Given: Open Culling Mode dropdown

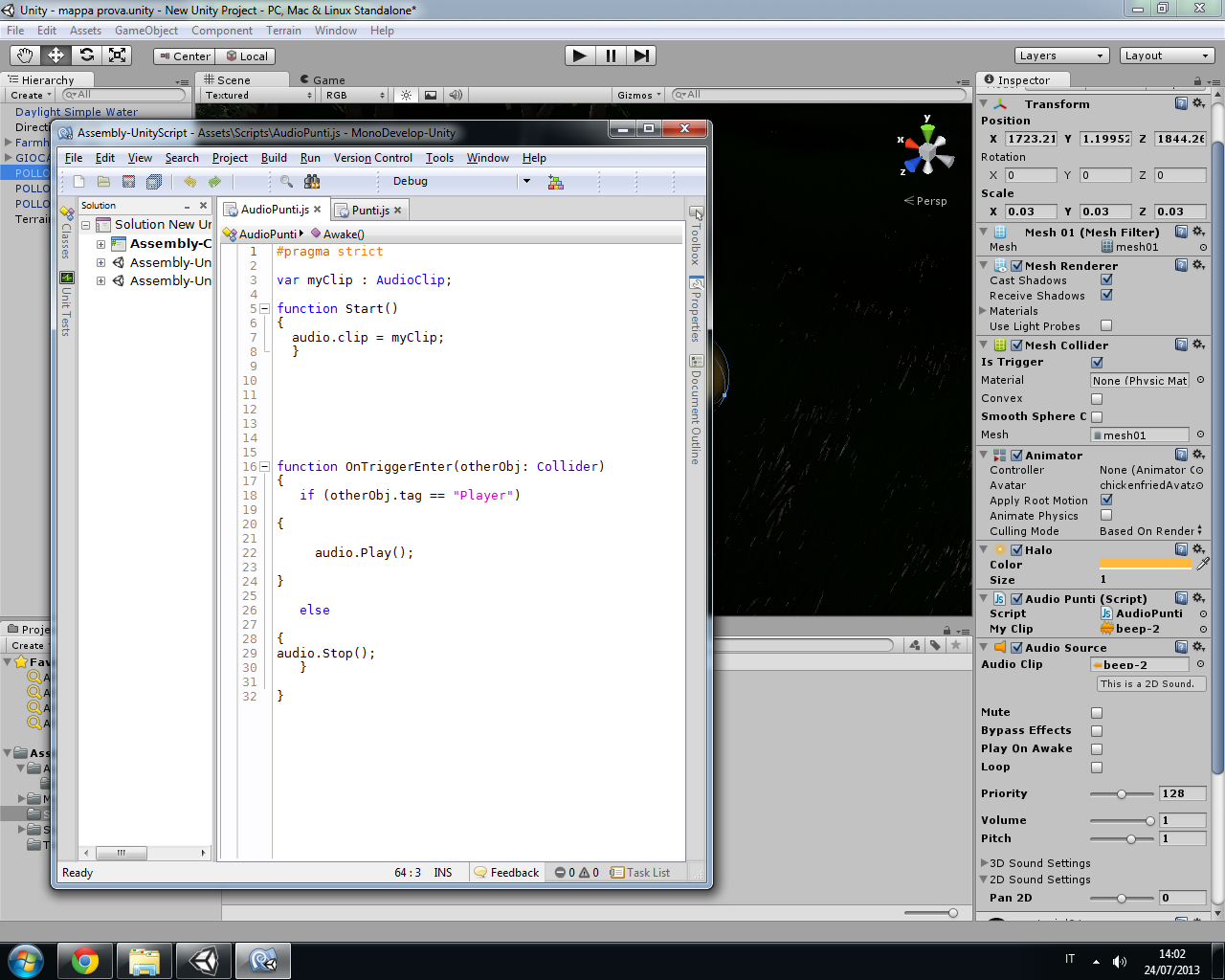Looking at the screenshot, I should 1150,531.
